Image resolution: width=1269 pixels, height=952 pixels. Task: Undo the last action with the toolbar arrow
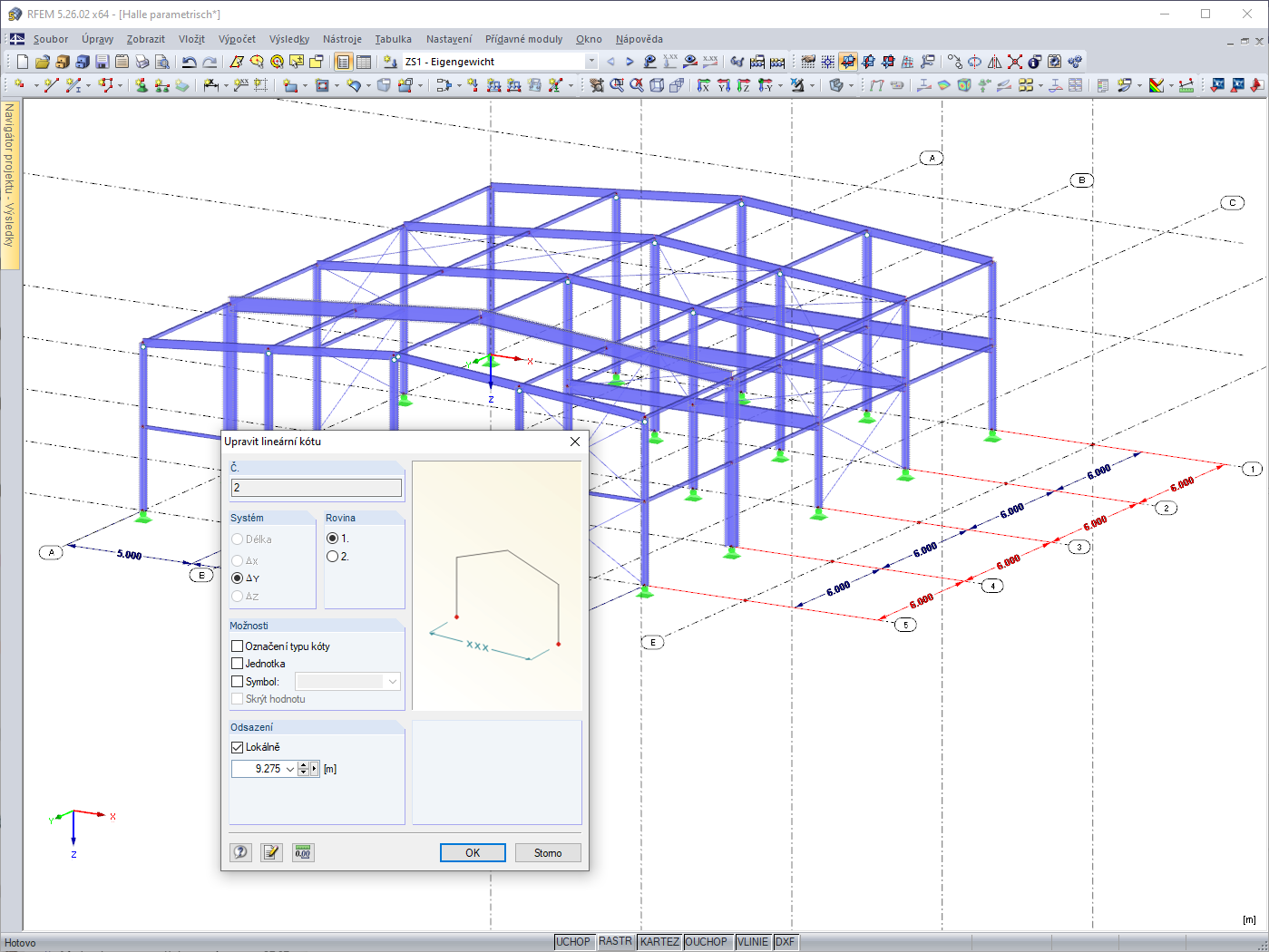tap(189, 62)
